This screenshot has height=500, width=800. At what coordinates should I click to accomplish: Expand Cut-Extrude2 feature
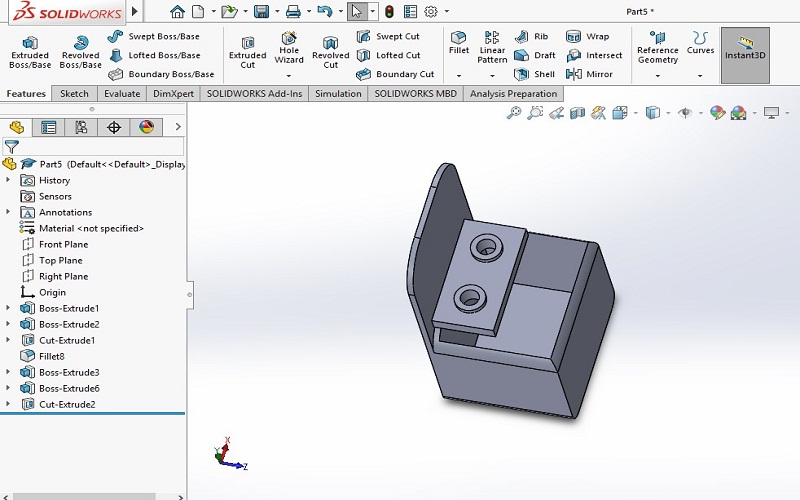(x=8, y=404)
